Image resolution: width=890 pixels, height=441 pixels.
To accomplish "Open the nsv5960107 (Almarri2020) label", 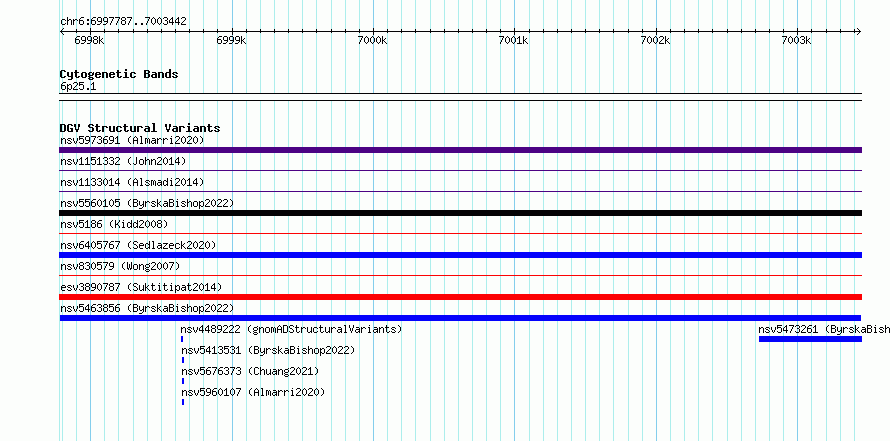I will pos(253,392).
